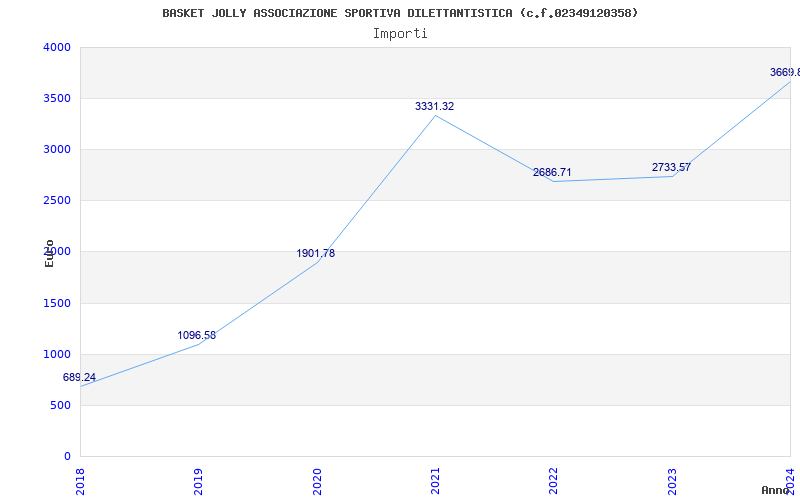
Task: Select the 2019 year on the axis
Action: (199, 481)
